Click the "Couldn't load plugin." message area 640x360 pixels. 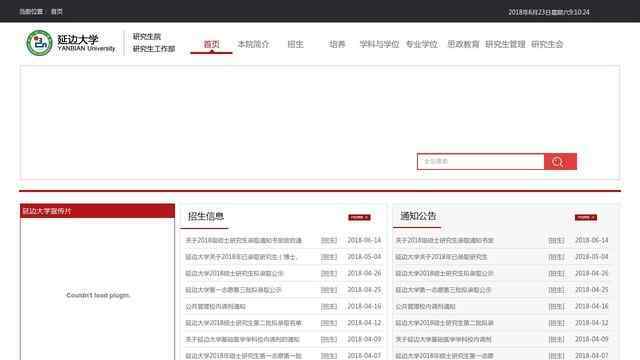pyautogui.click(x=98, y=295)
